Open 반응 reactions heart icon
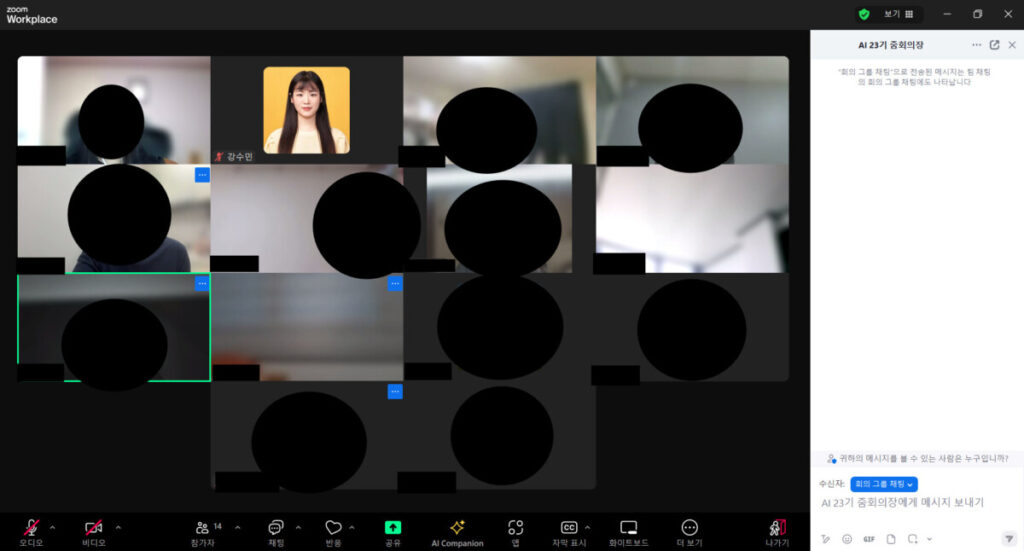 point(333,528)
